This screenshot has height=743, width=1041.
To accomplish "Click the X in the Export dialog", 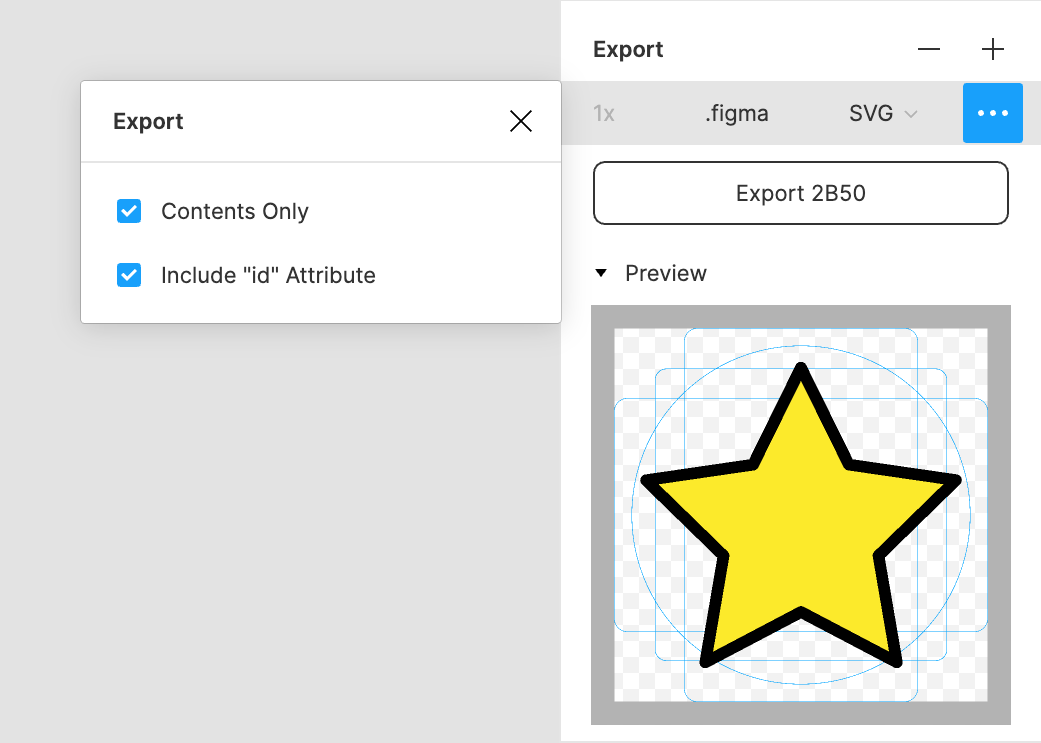I will tap(520, 120).
